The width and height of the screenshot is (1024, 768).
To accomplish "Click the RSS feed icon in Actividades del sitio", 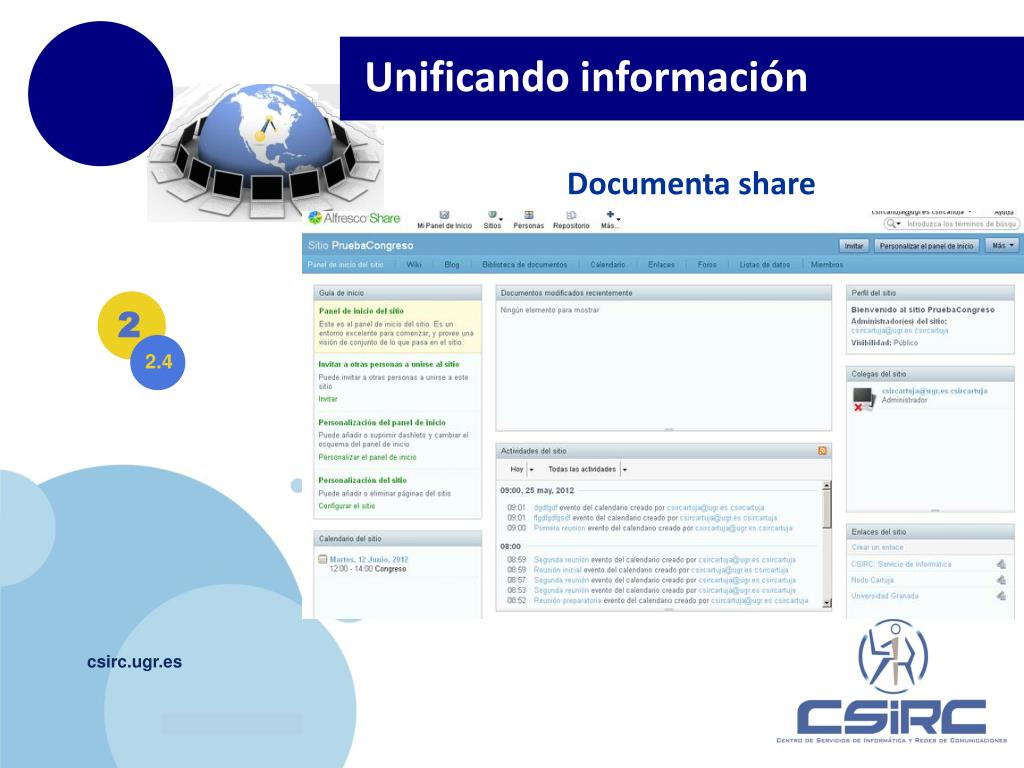I will 822,451.
